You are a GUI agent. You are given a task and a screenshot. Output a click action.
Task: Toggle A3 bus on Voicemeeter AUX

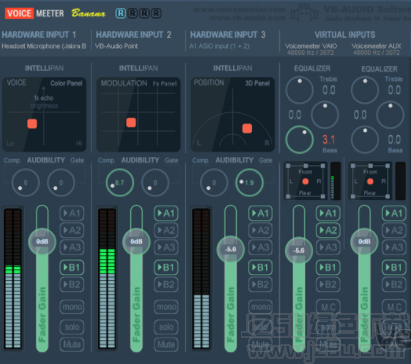click(394, 247)
